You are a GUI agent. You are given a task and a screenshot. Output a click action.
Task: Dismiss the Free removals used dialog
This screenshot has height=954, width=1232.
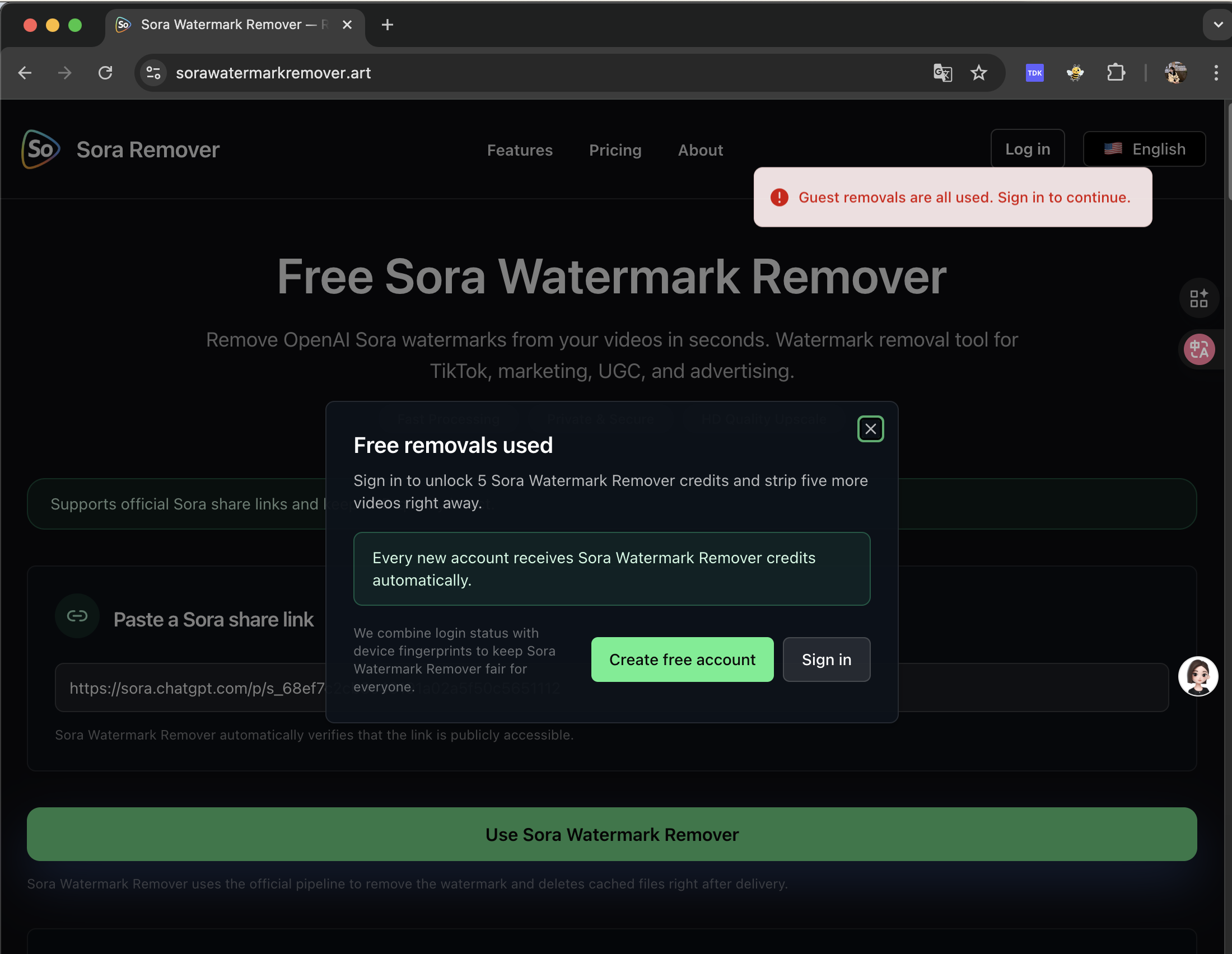(870, 428)
